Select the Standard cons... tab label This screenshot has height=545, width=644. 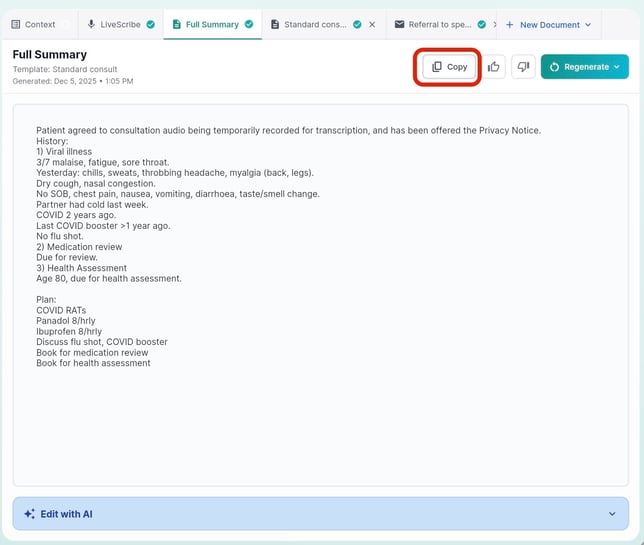(315, 24)
